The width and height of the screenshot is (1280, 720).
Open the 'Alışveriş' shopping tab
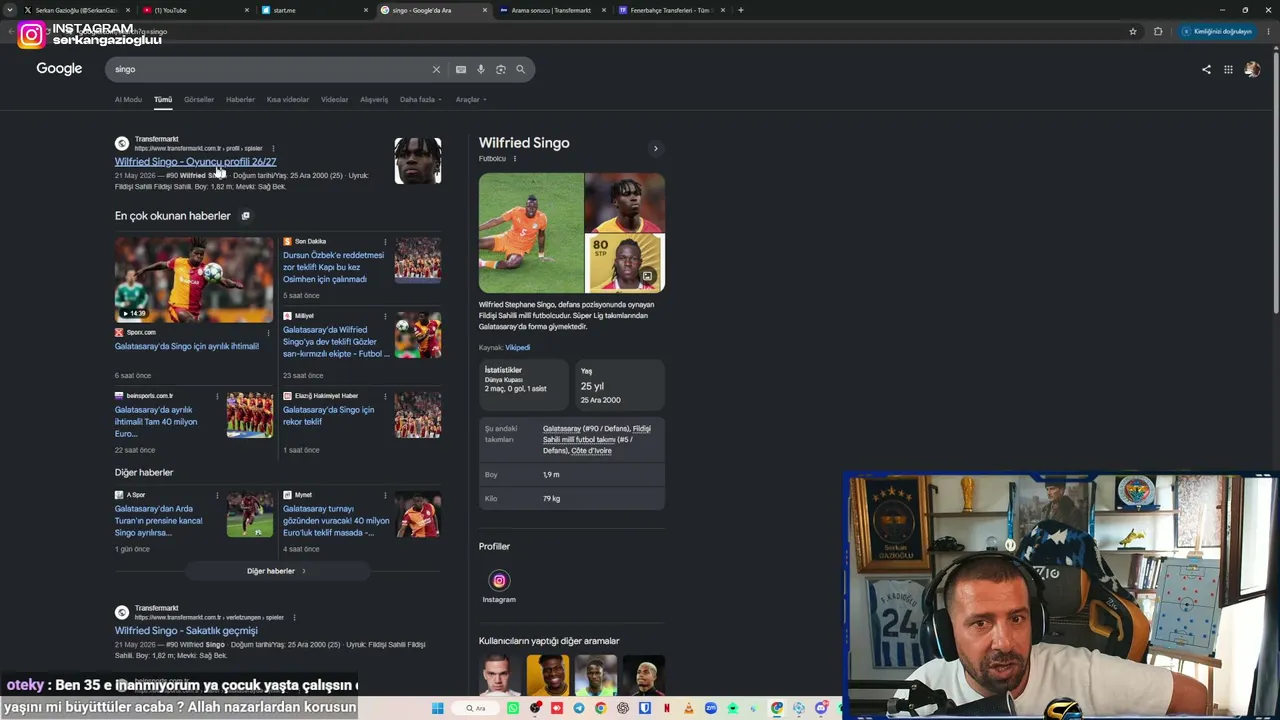[374, 99]
